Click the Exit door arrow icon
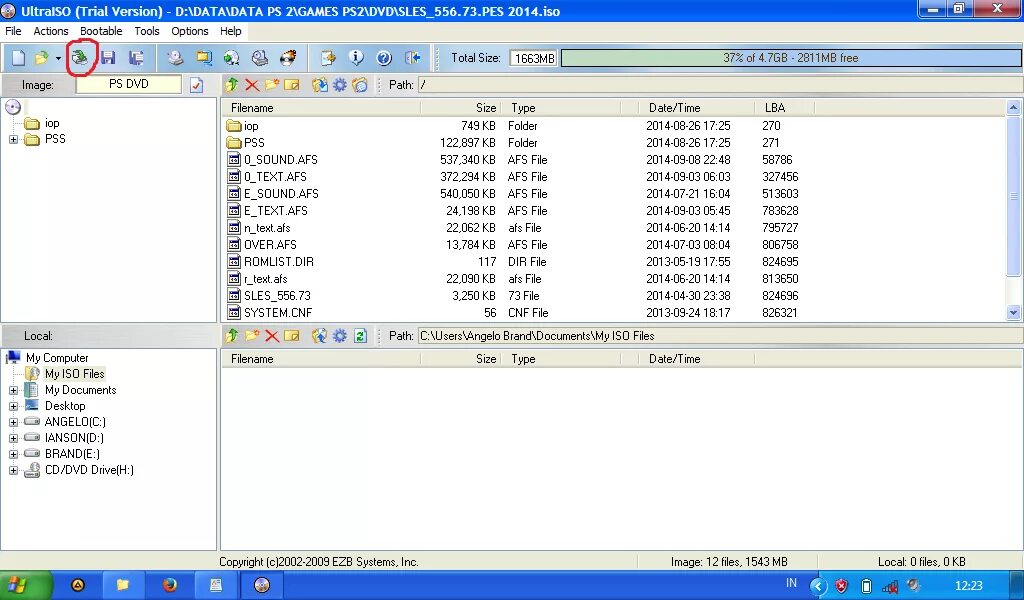This screenshot has height=600, width=1024. (413, 58)
